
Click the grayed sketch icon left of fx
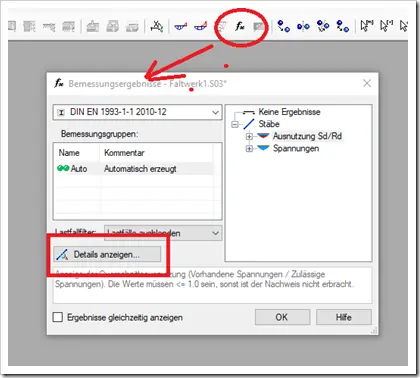pyautogui.click(x=221, y=26)
